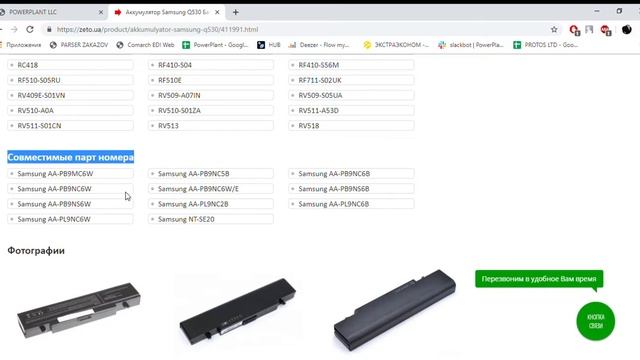Click the Совместимые парт номера heading
This screenshot has height=360, width=640.
[71, 157]
